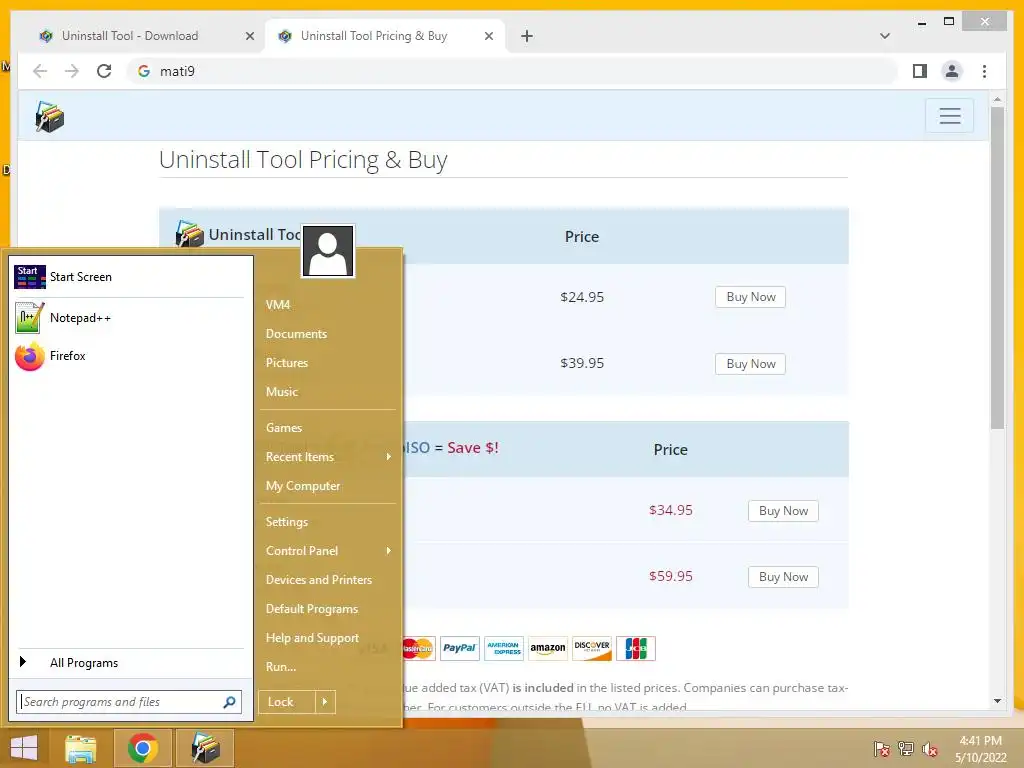This screenshot has height=768, width=1024.
Task: Click the Discover card icon
Action: (592, 648)
